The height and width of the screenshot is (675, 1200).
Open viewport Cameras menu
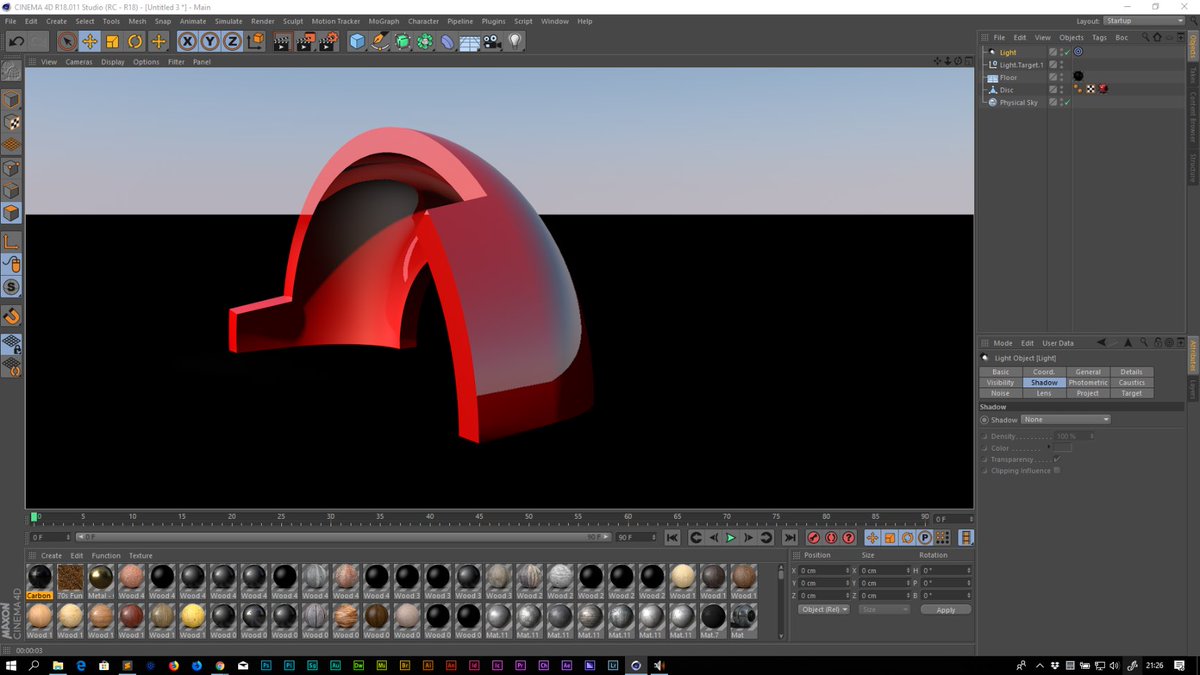tap(79, 62)
